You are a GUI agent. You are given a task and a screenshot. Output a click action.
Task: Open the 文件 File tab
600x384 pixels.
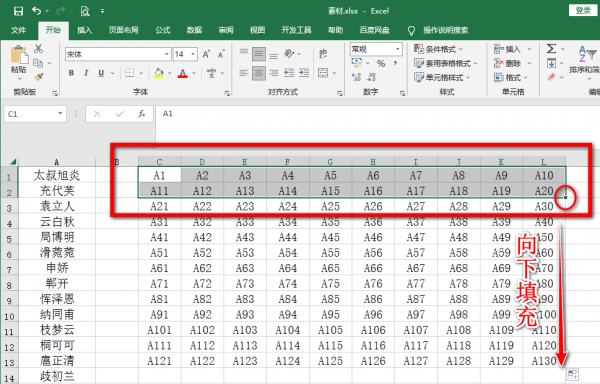tap(18, 30)
